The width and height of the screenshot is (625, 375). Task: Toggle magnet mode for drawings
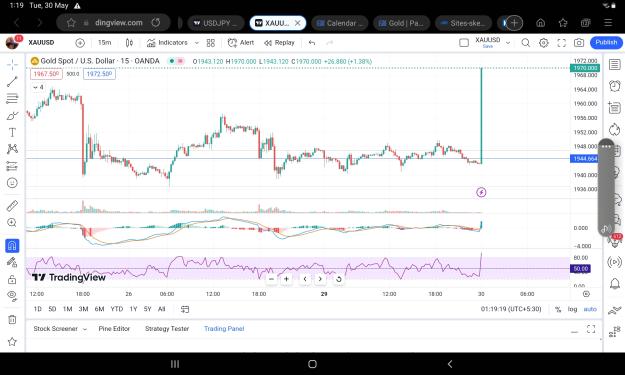click(x=12, y=245)
